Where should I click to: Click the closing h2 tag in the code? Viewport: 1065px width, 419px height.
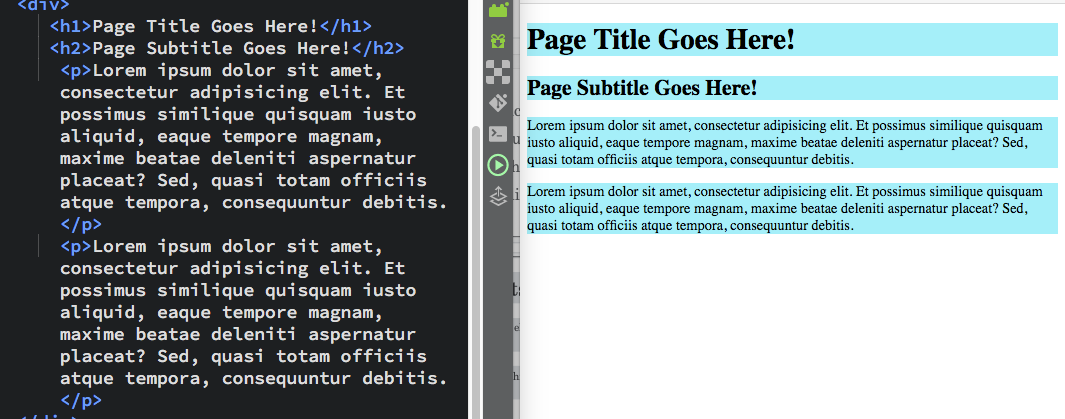tap(377, 48)
